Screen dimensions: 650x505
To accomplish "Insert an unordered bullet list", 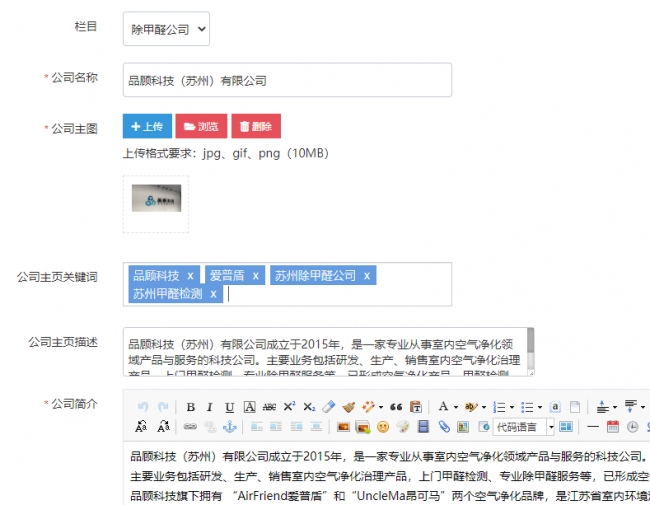I will pos(527,407).
